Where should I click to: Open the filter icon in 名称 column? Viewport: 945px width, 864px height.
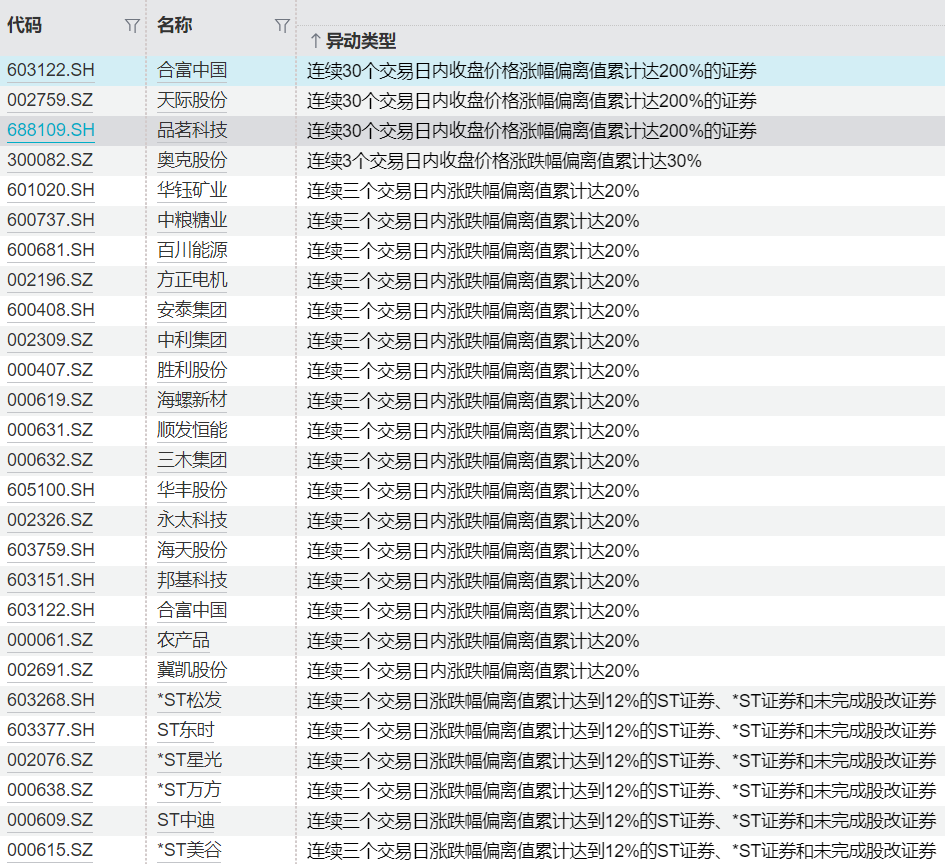(282, 26)
